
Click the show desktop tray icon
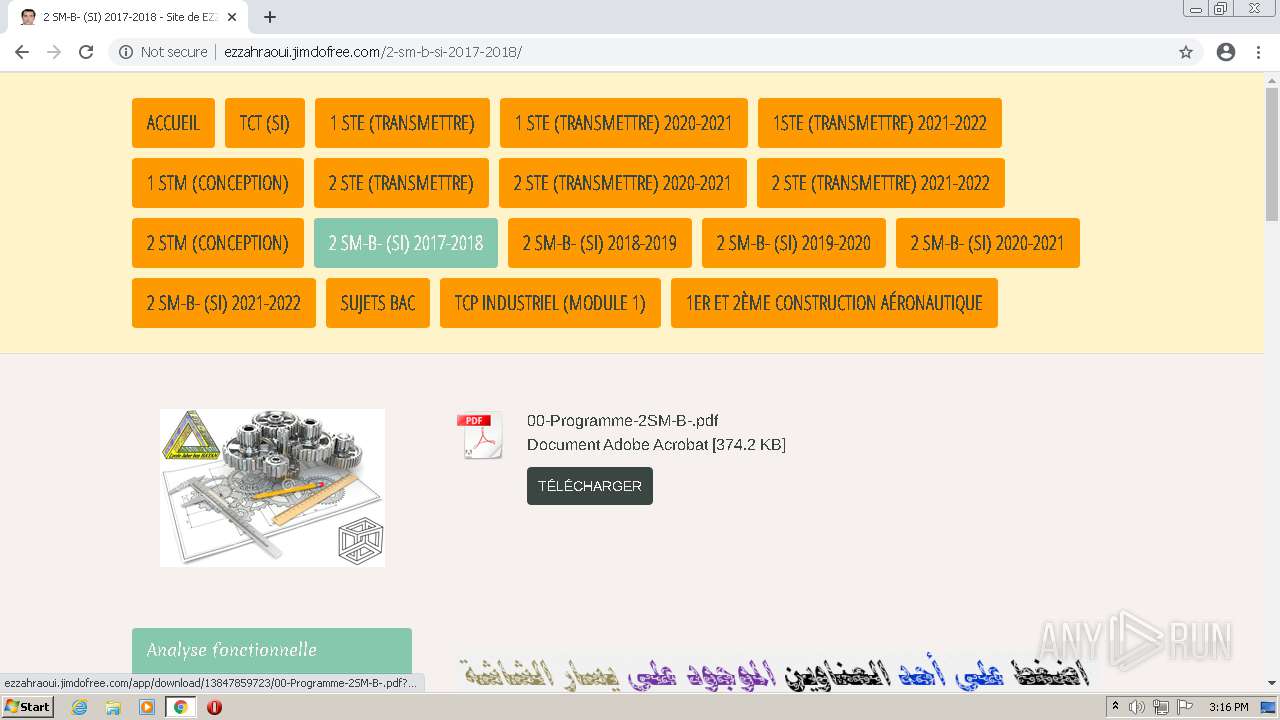(1268, 707)
